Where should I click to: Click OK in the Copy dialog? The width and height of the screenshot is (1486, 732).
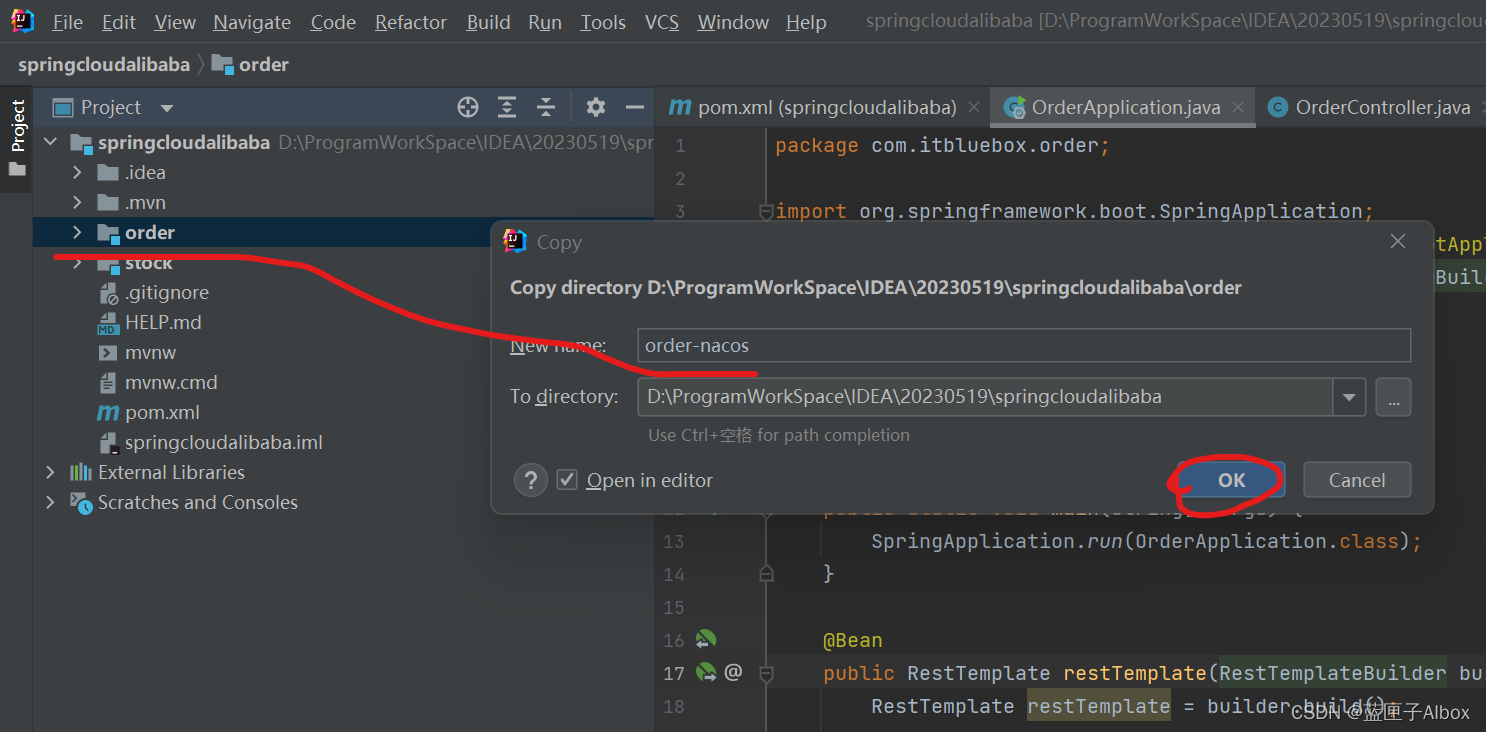[1231, 480]
